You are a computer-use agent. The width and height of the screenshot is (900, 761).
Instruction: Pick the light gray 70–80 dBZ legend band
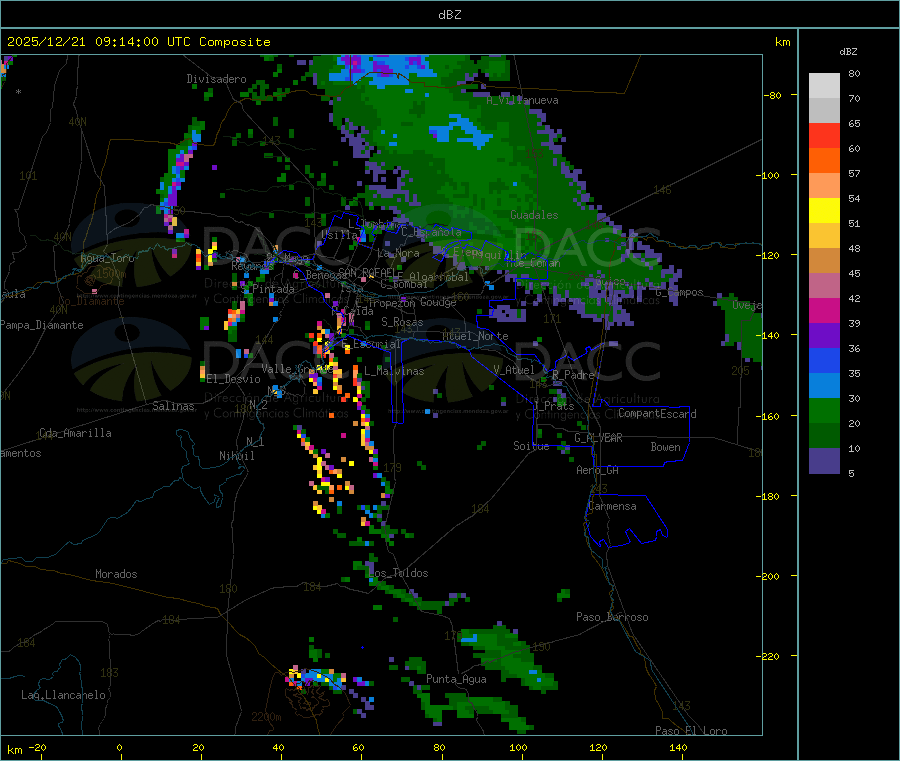[x=824, y=86]
